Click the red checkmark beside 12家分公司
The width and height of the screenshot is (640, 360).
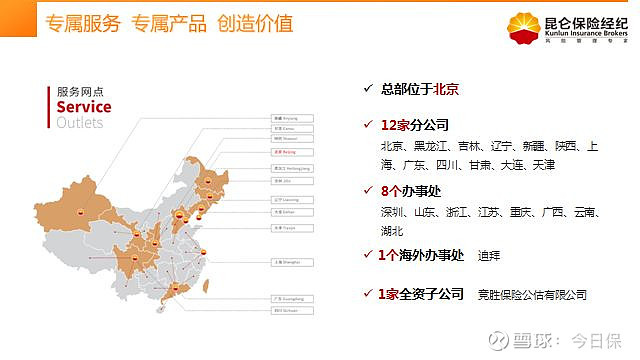coord(368,124)
